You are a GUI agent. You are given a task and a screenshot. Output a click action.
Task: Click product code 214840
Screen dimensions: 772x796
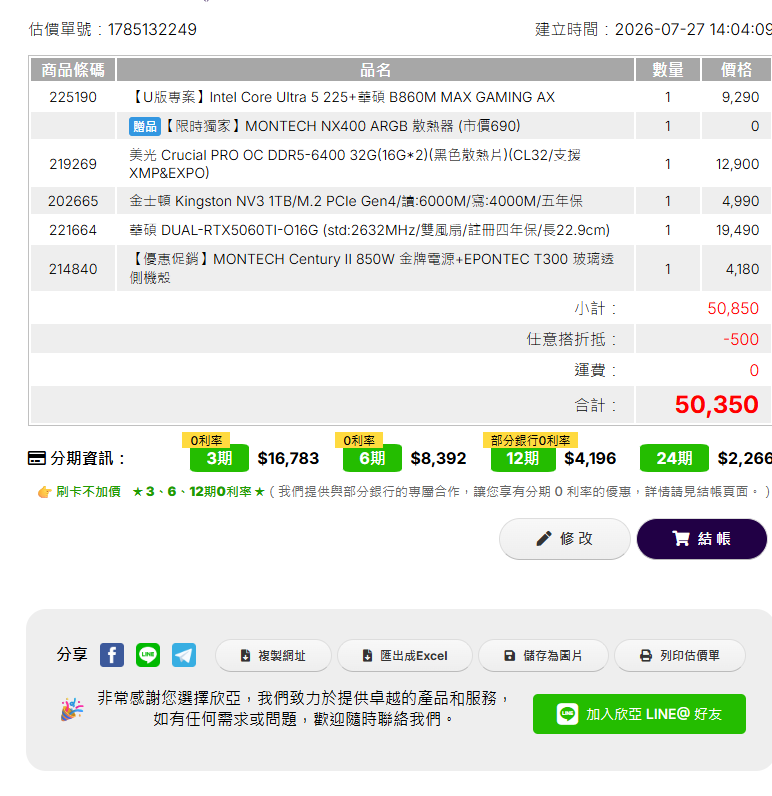coord(73,269)
